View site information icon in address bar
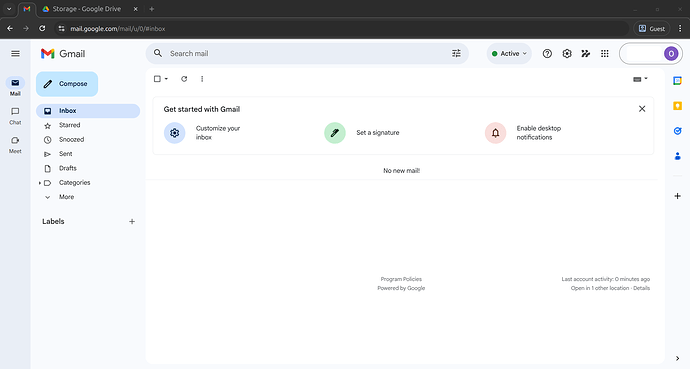 point(62,29)
